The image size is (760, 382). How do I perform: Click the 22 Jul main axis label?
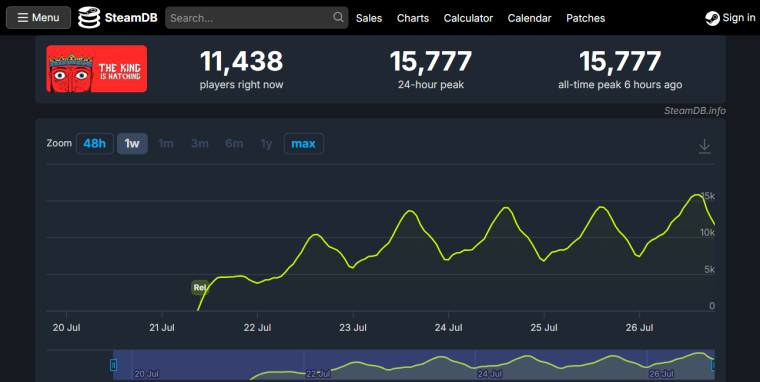(257, 328)
